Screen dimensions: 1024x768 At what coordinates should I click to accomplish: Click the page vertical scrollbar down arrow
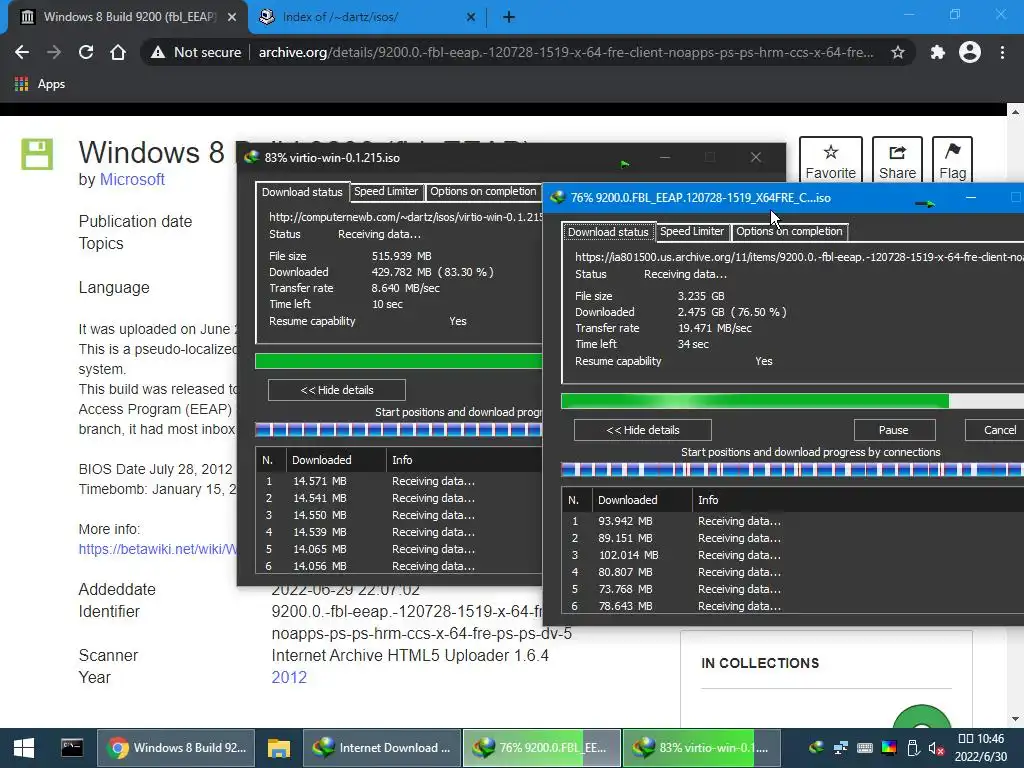coord(1015,719)
